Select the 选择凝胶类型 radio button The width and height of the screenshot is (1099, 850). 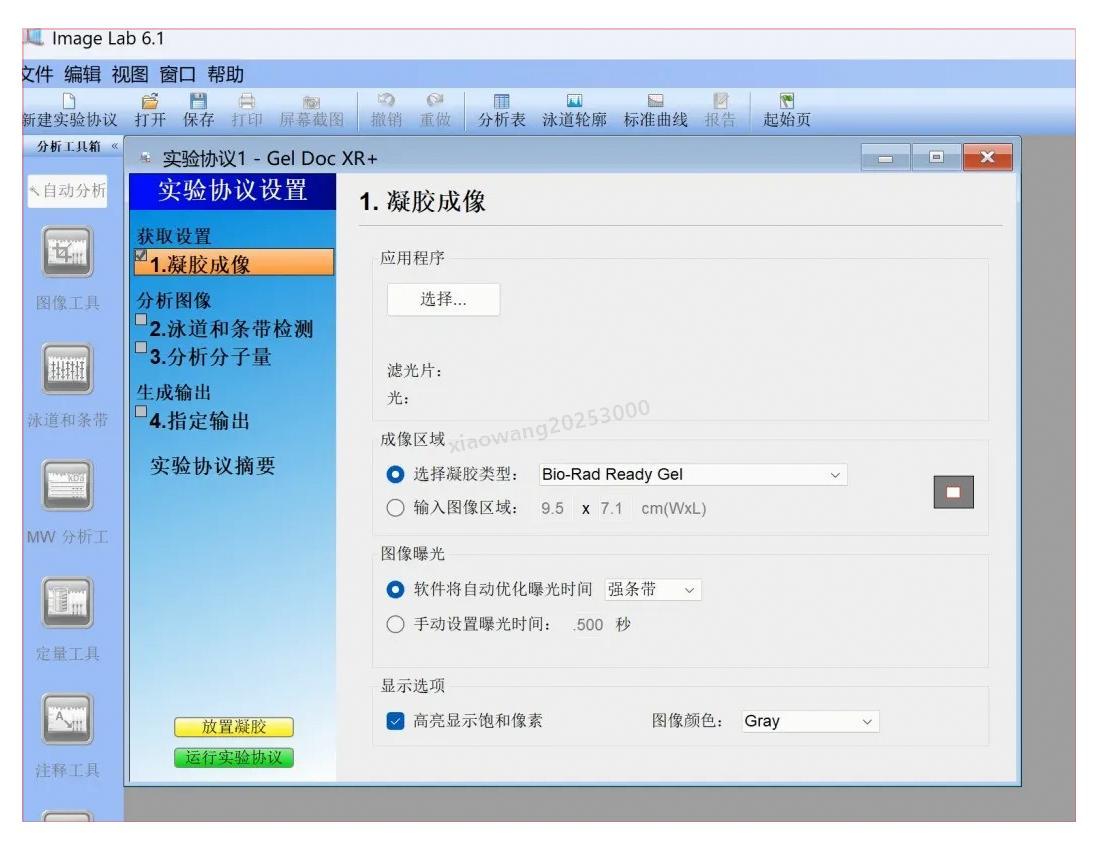pyautogui.click(x=395, y=474)
